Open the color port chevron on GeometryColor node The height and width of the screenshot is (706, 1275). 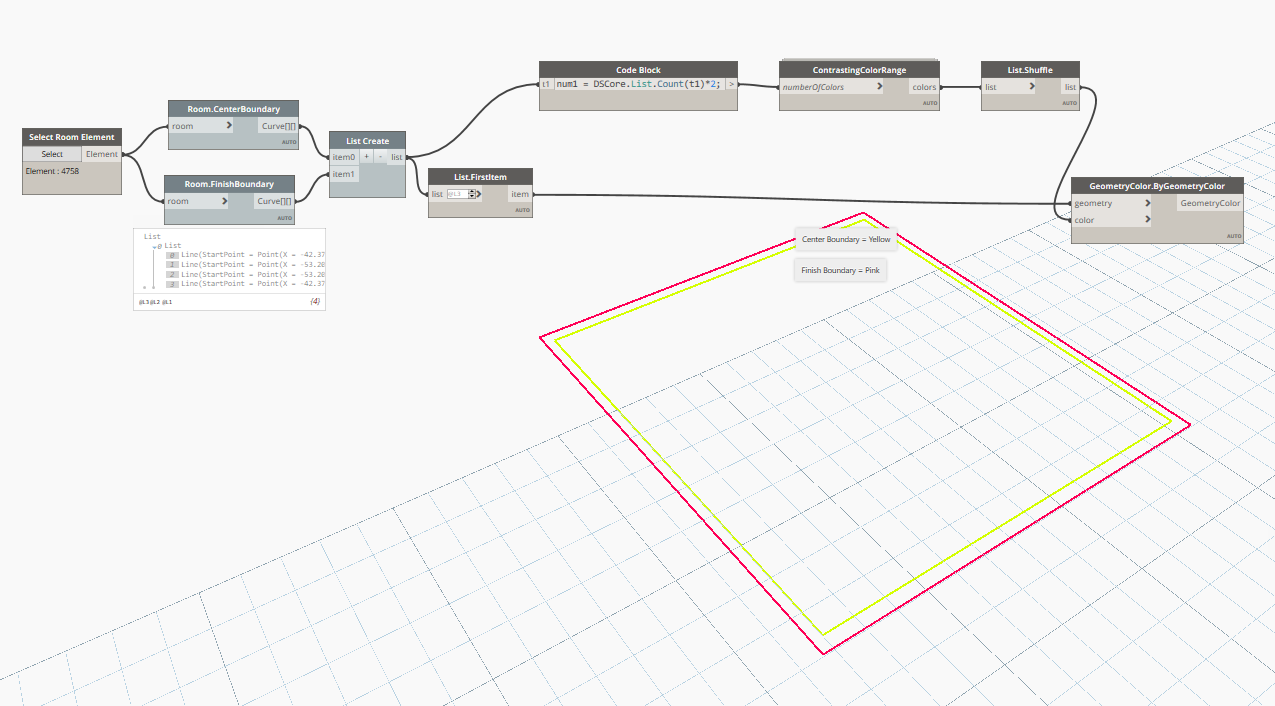tap(1147, 220)
